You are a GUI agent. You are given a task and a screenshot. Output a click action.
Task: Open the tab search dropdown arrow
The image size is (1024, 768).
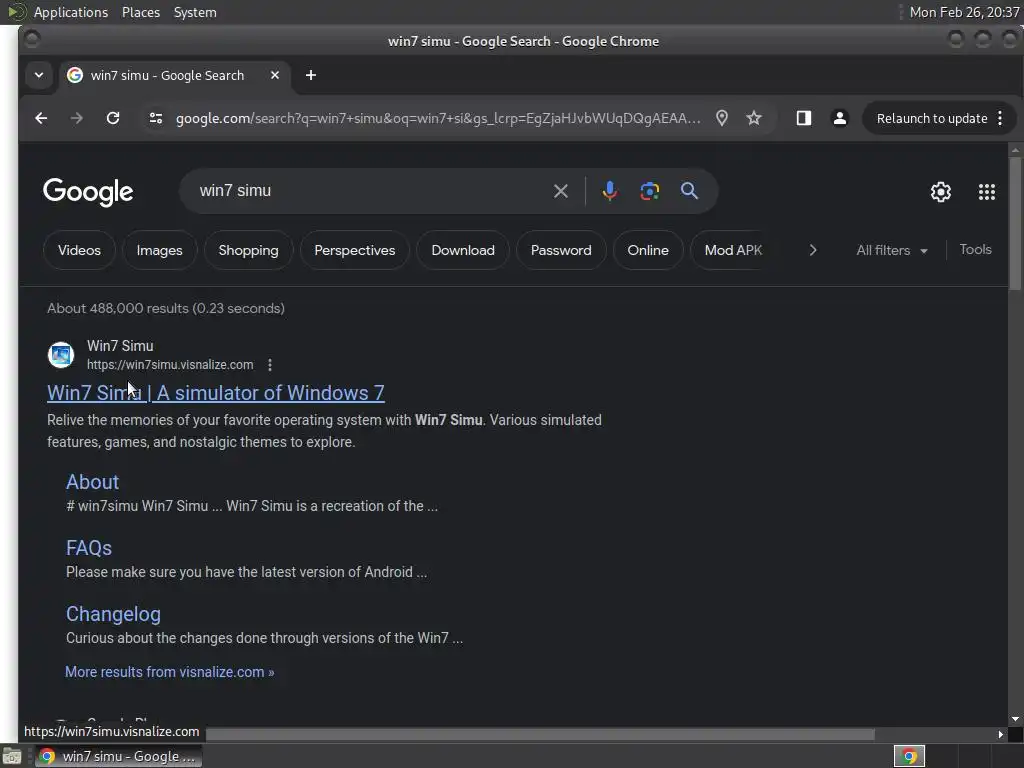pos(39,75)
